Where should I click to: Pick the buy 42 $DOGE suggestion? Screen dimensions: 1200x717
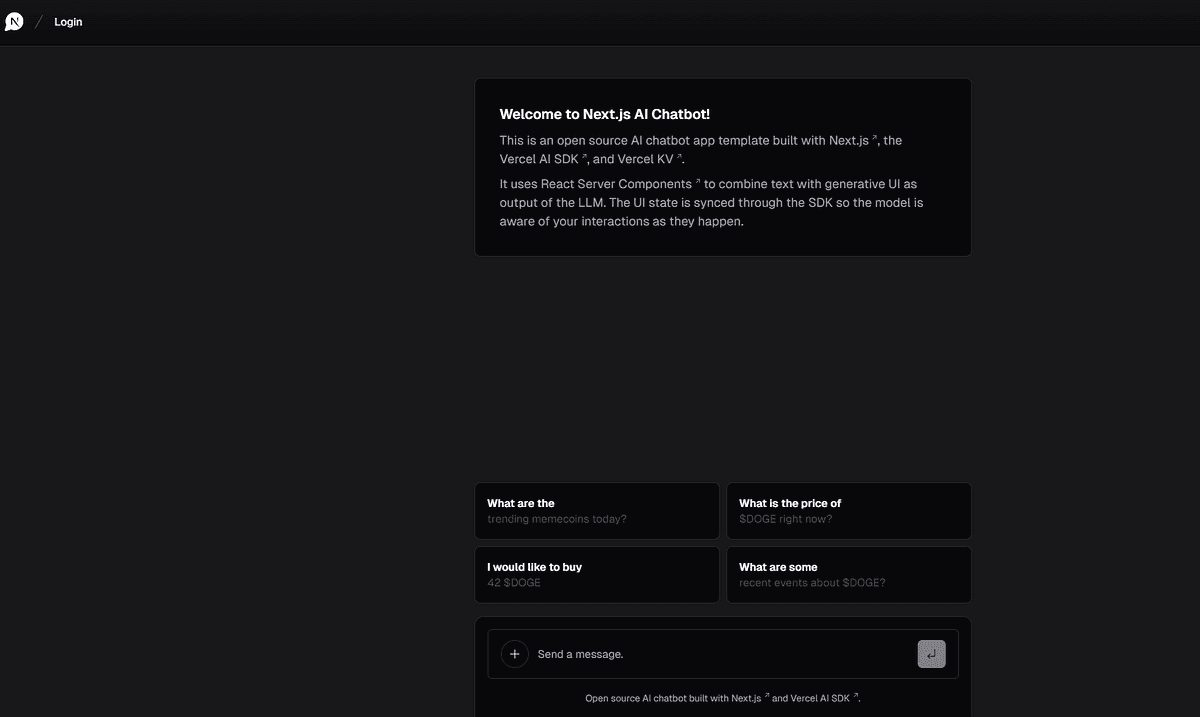click(x=597, y=574)
